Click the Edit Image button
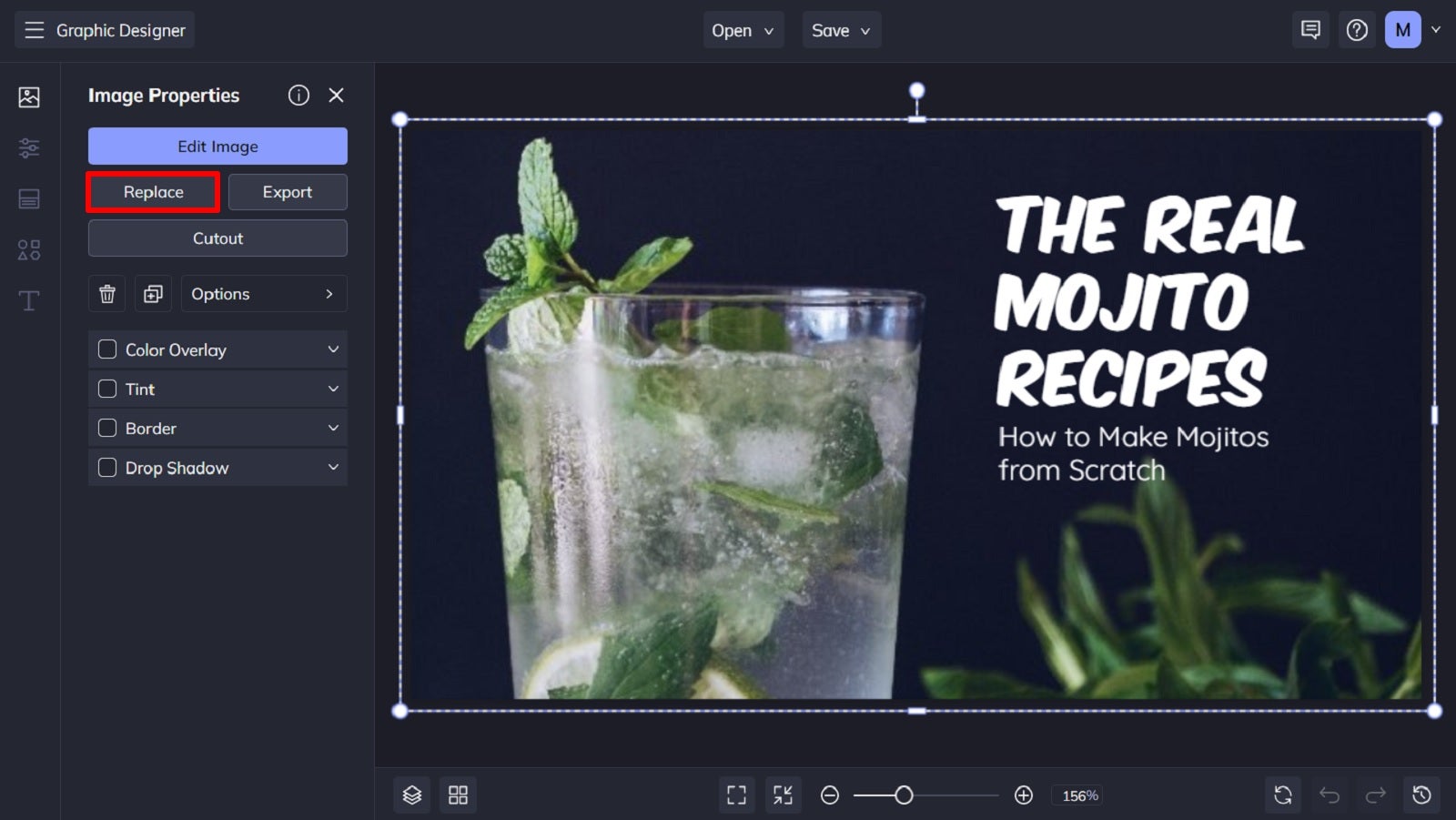The image size is (1456, 820). tap(217, 146)
